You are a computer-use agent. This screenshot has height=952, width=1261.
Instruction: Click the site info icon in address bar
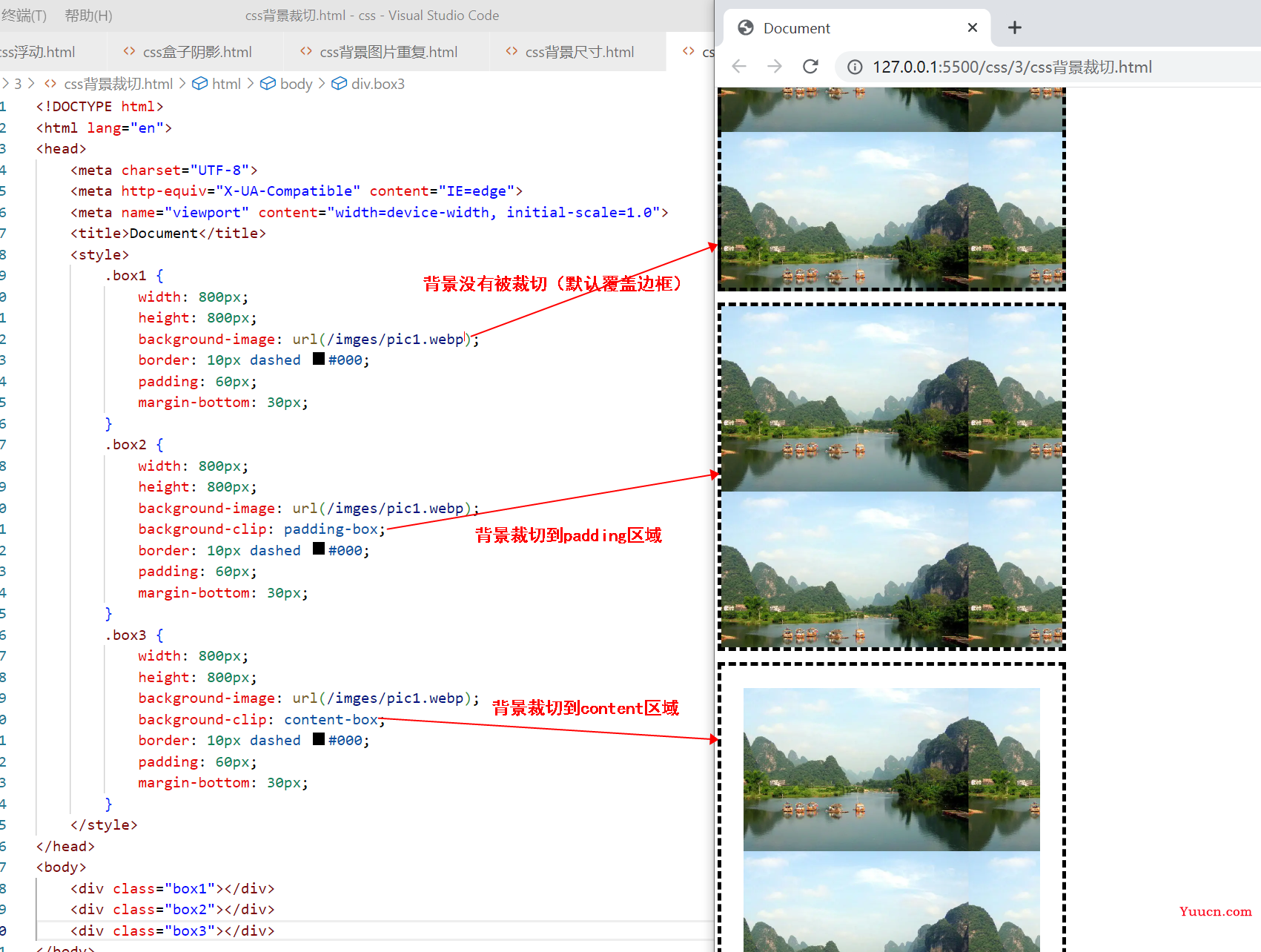(855, 67)
